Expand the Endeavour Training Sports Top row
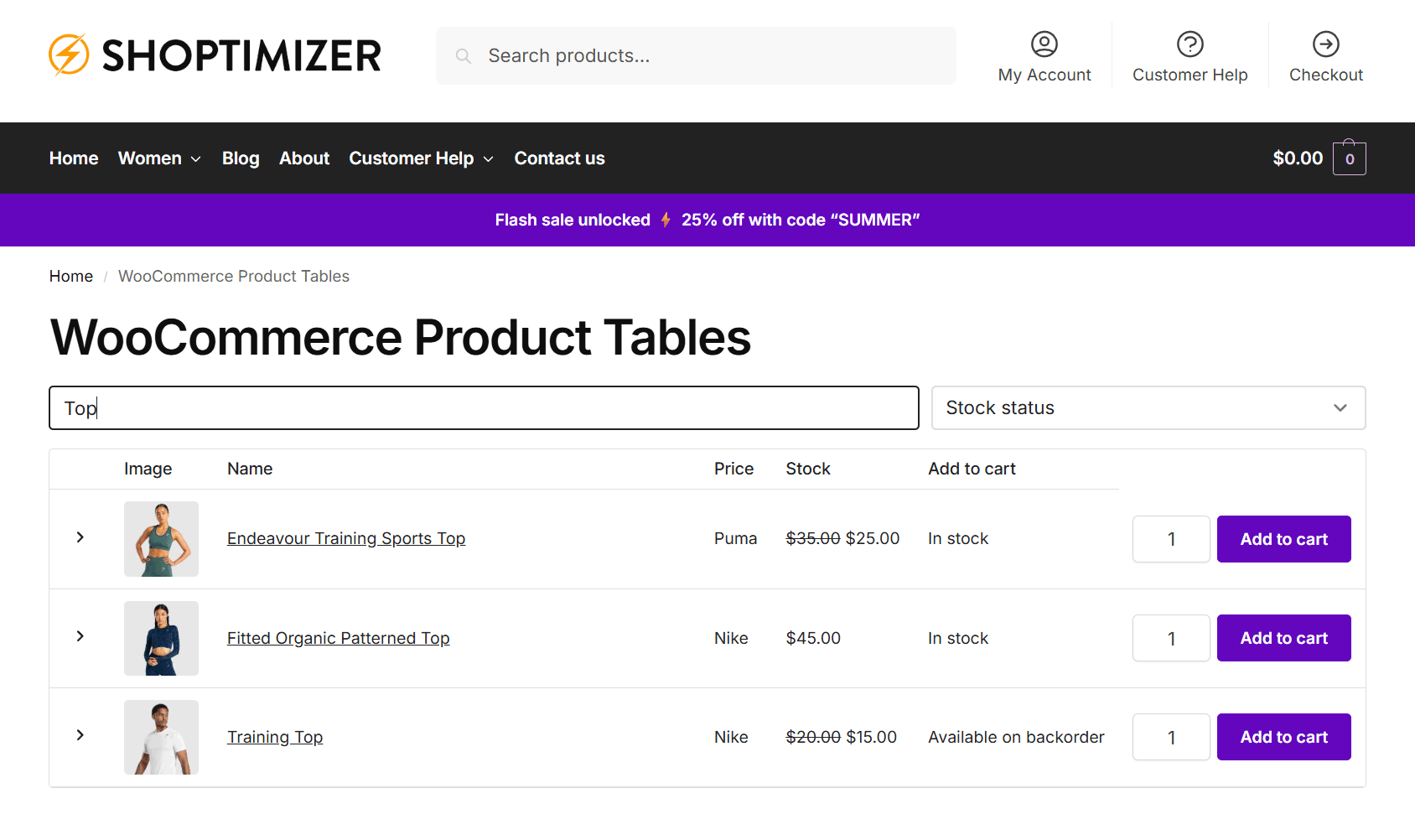 point(80,537)
